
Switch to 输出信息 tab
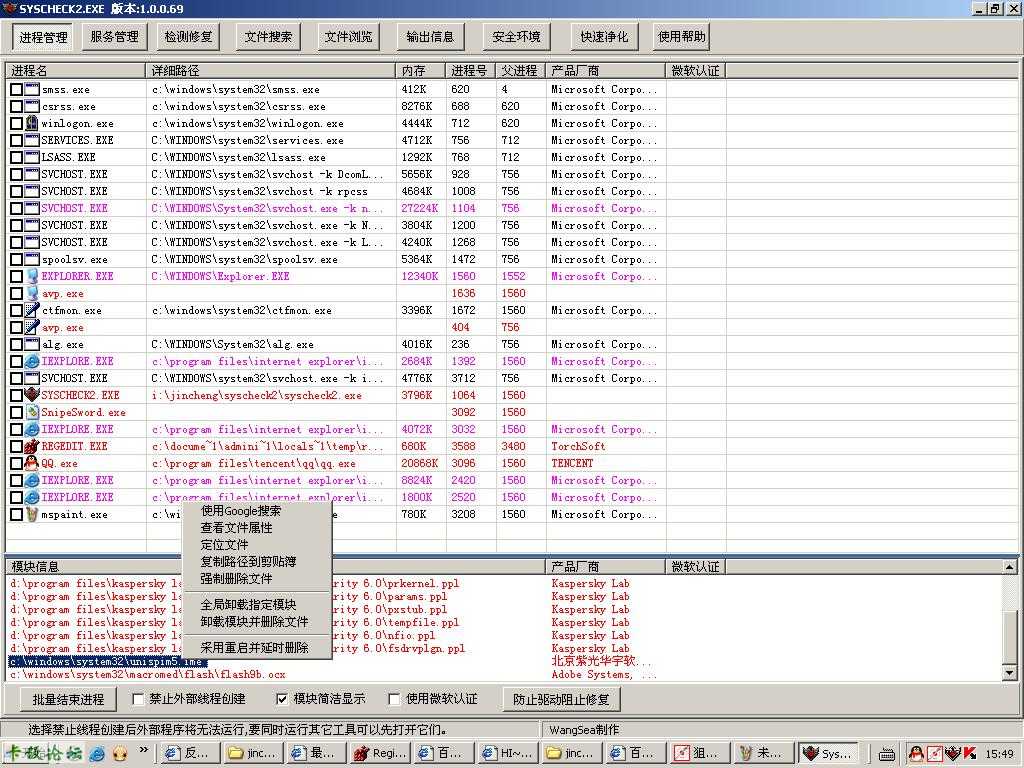430,37
